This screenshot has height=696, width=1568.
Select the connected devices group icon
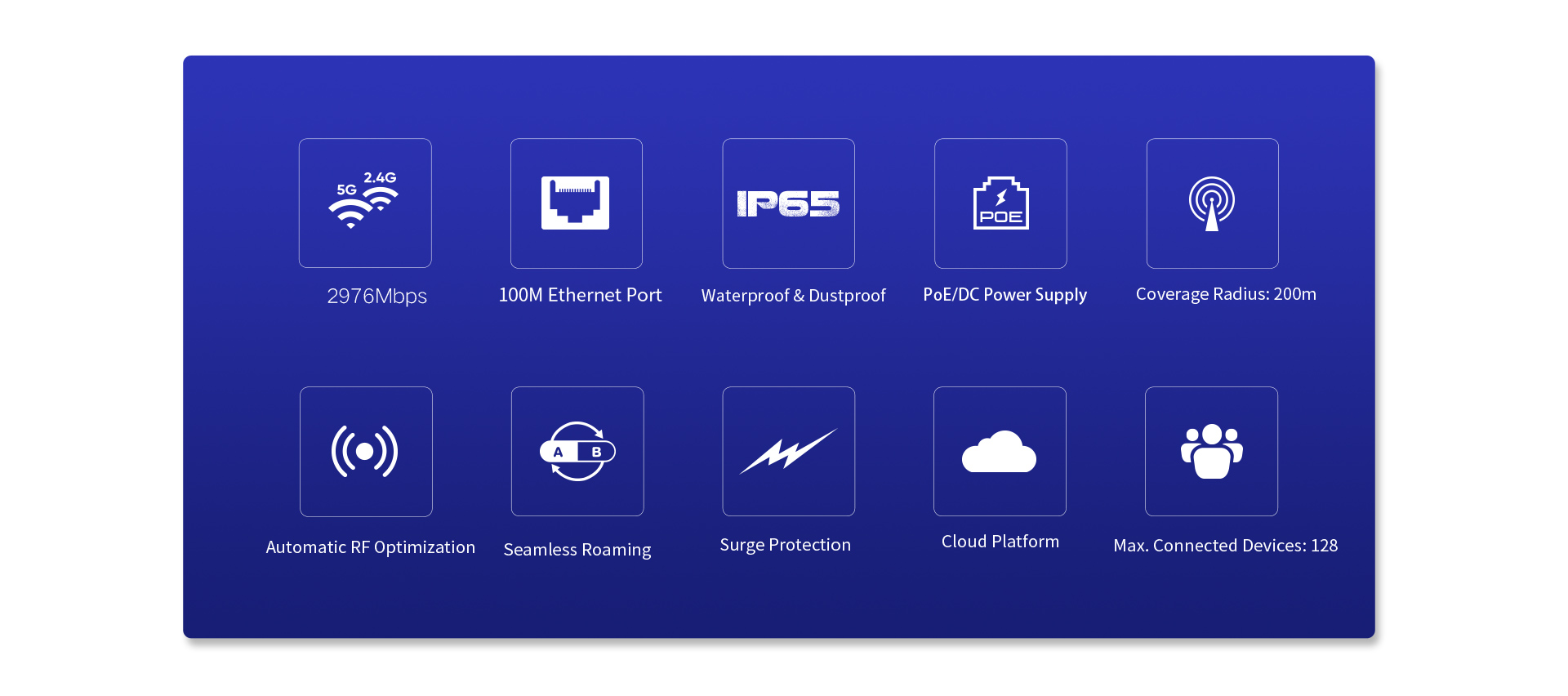pos(1211,451)
